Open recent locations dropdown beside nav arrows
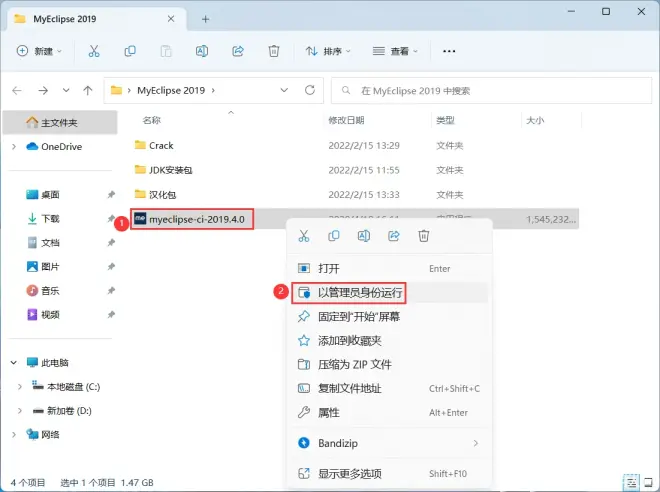 (x=66, y=90)
